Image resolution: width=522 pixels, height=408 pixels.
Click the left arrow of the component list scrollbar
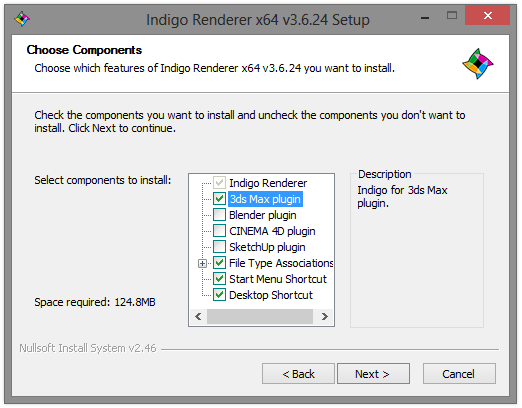click(x=198, y=316)
